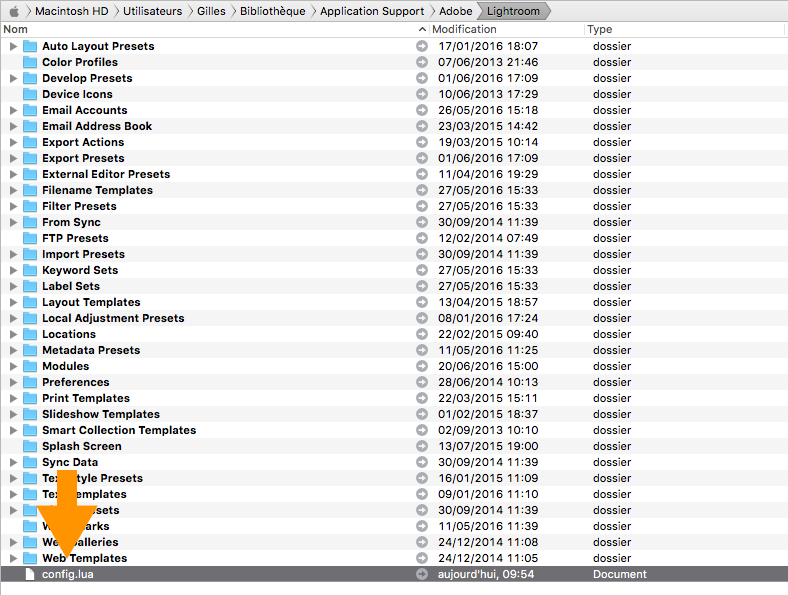Click sync status icon for Filter Presets
This screenshot has height=595, width=788.
coord(422,206)
